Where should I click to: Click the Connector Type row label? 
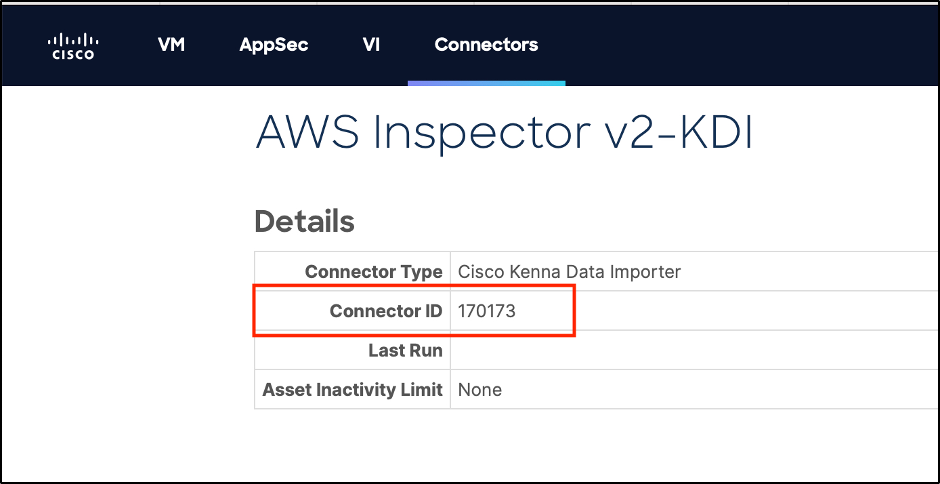tap(373, 272)
